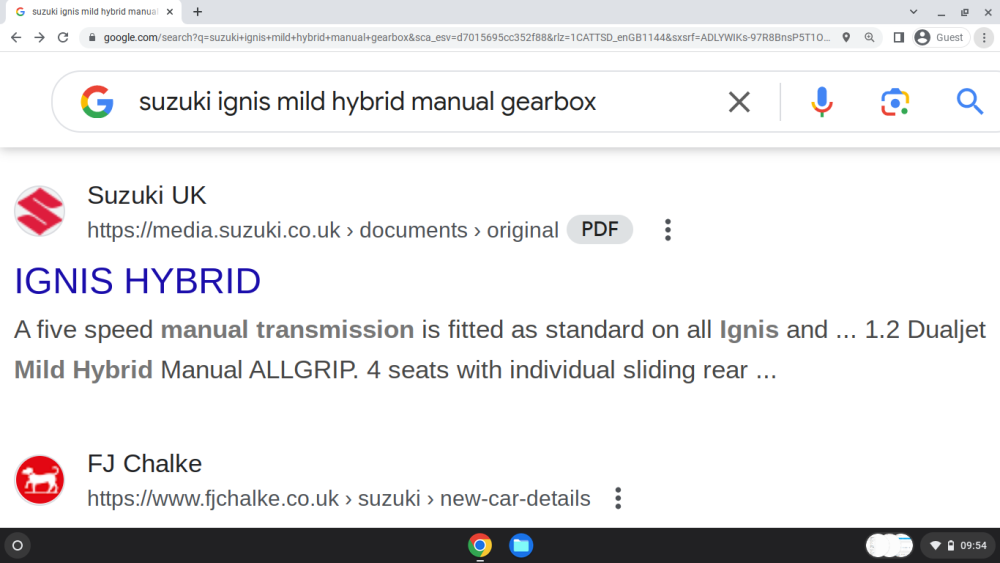Close the suzuki ignis search tab
Image resolution: width=1000 pixels, height=563 pixels.
coord(170,11)
